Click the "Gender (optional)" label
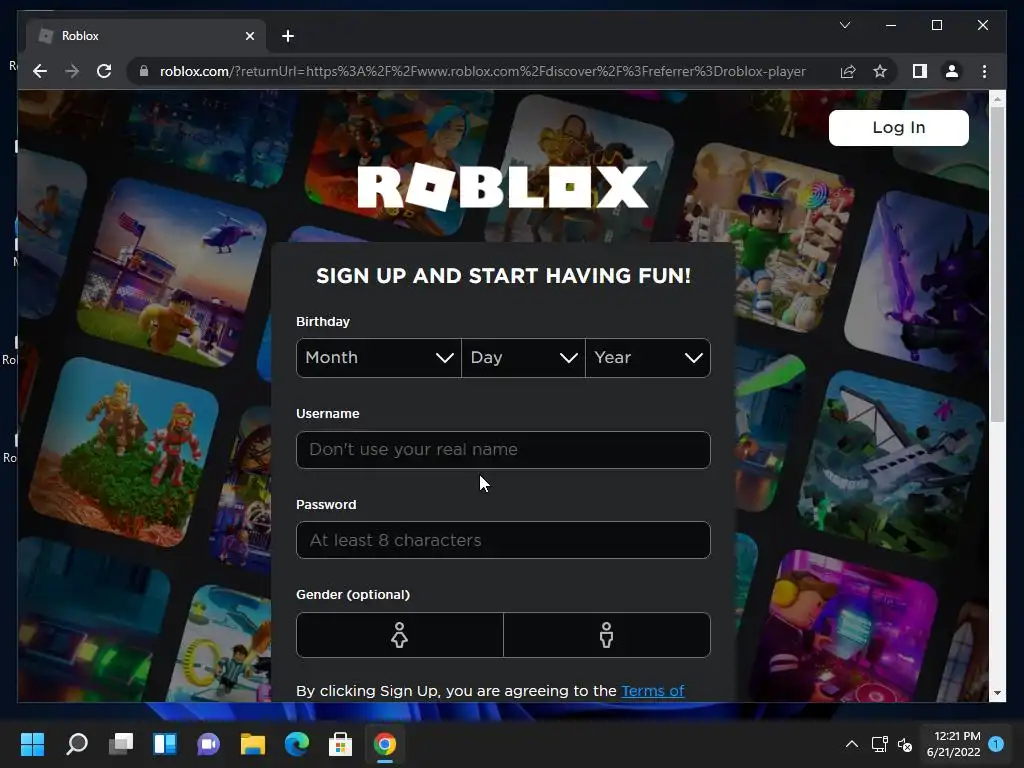1024x768 pixels. pos(353,594)
